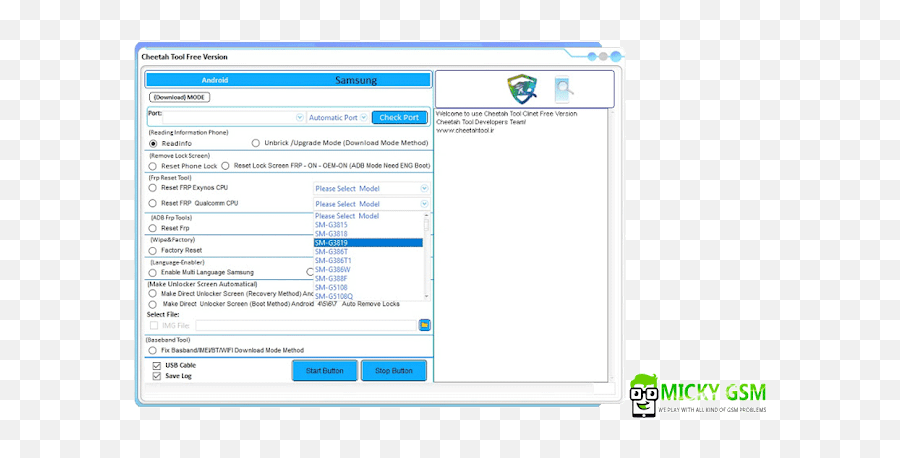Select Make Direct Unlocker Screen Boot Method
Screen dimensions: 900x458
[x=153, y=304]
